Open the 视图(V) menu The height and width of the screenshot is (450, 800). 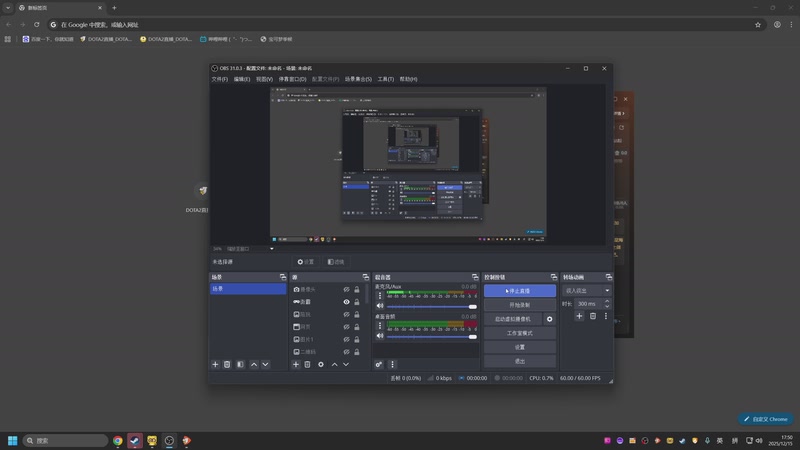click(x=264, y=79)
